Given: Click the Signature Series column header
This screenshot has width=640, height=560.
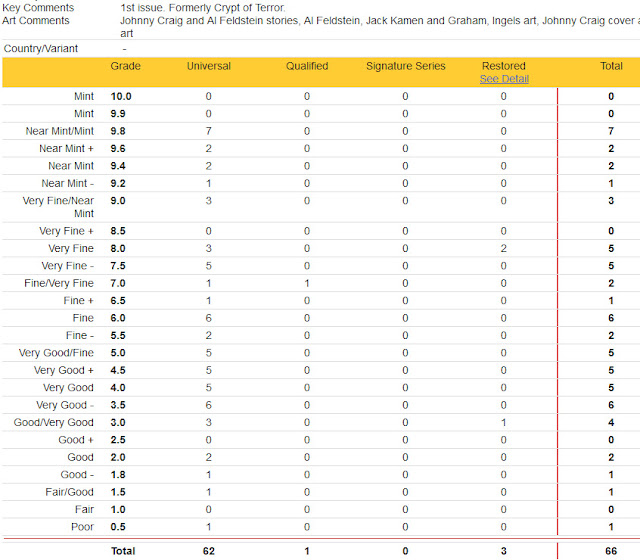Looking at the screenshot, I should (x=405, y=66).
